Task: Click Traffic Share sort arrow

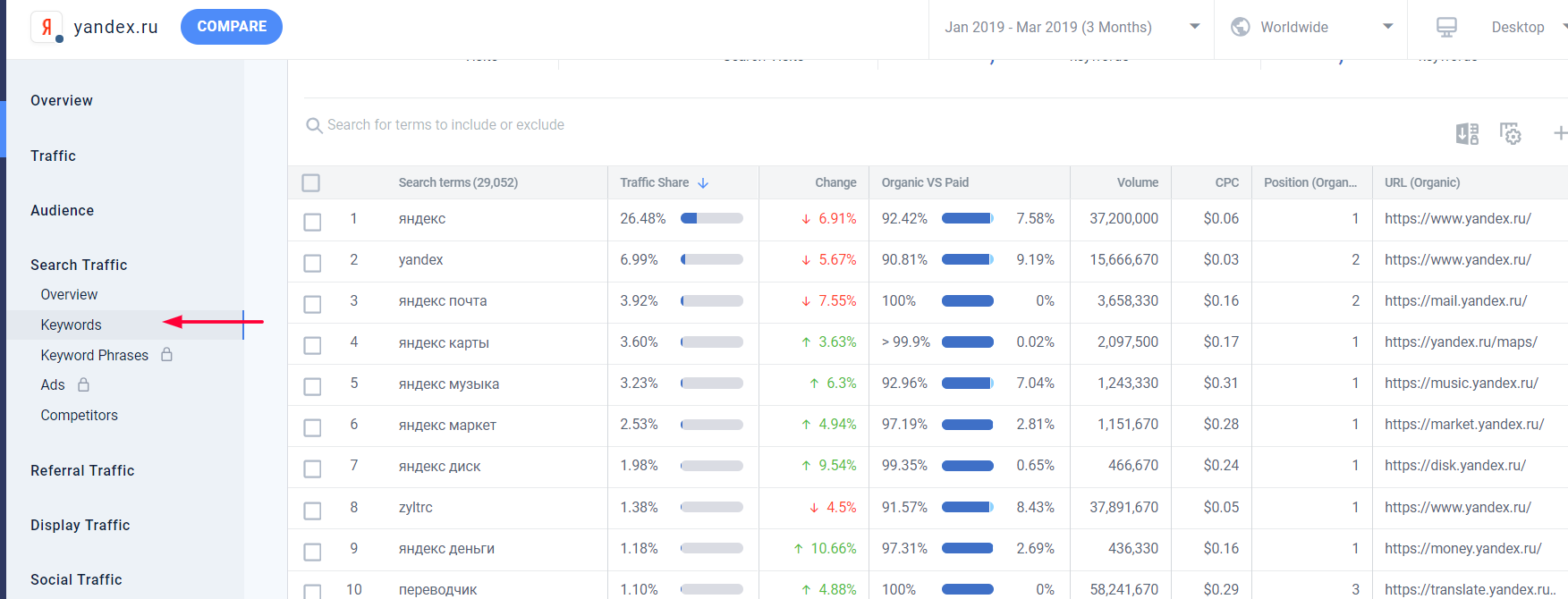Action: 703,182
